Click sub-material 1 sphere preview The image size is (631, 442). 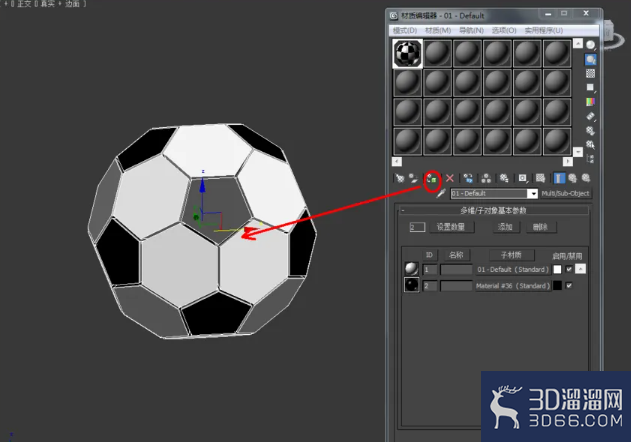pyautogui.click(x=411, y=269)
